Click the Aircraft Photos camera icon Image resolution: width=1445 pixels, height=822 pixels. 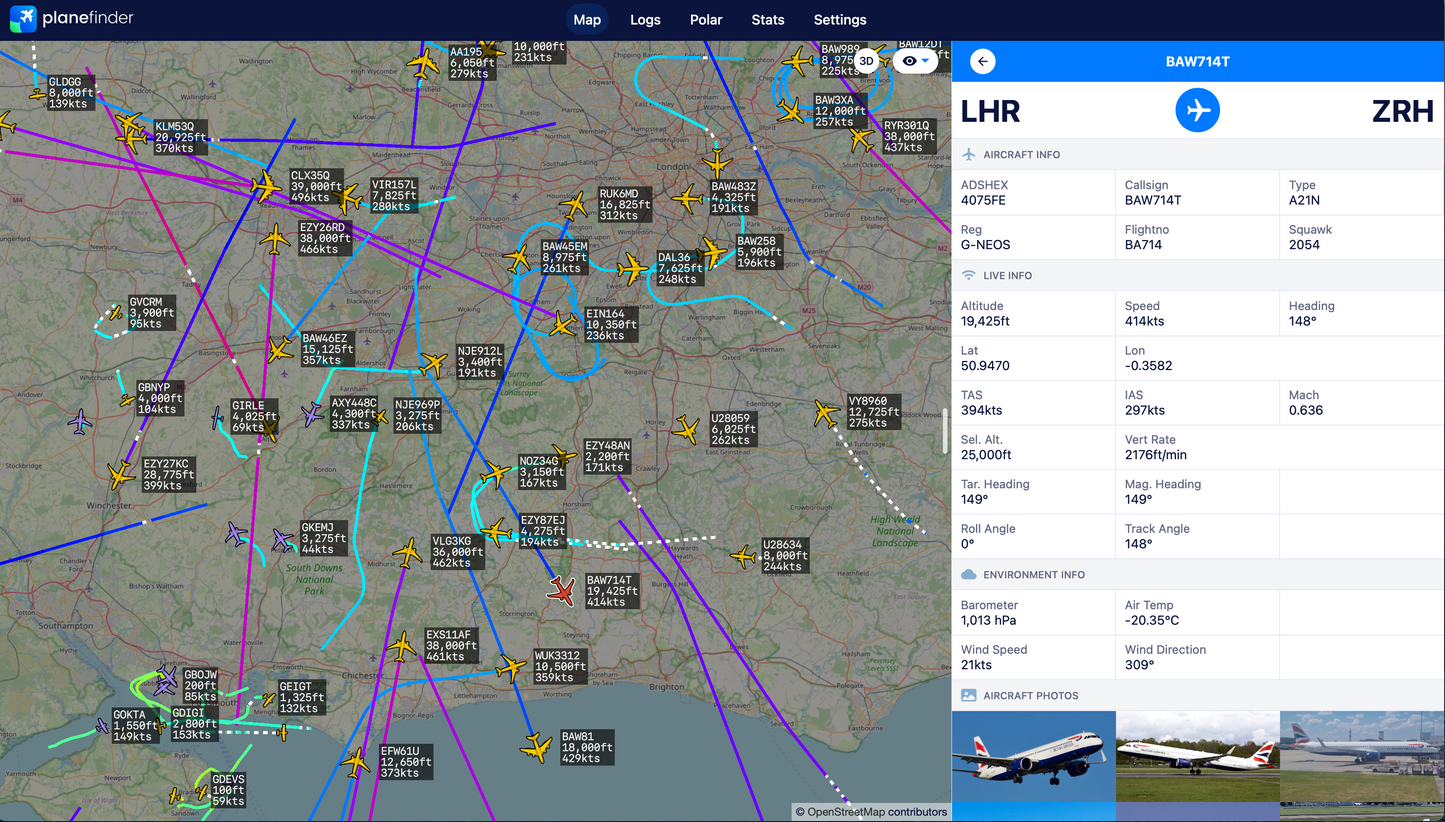pos(968,695)
